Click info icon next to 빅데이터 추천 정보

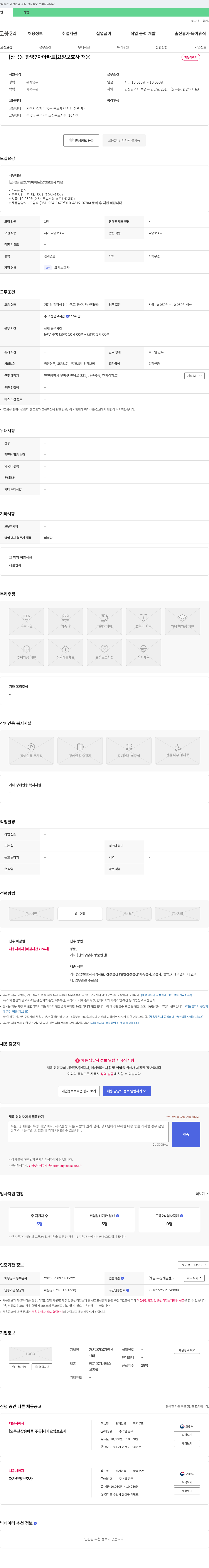click(x=35, y=1523)
